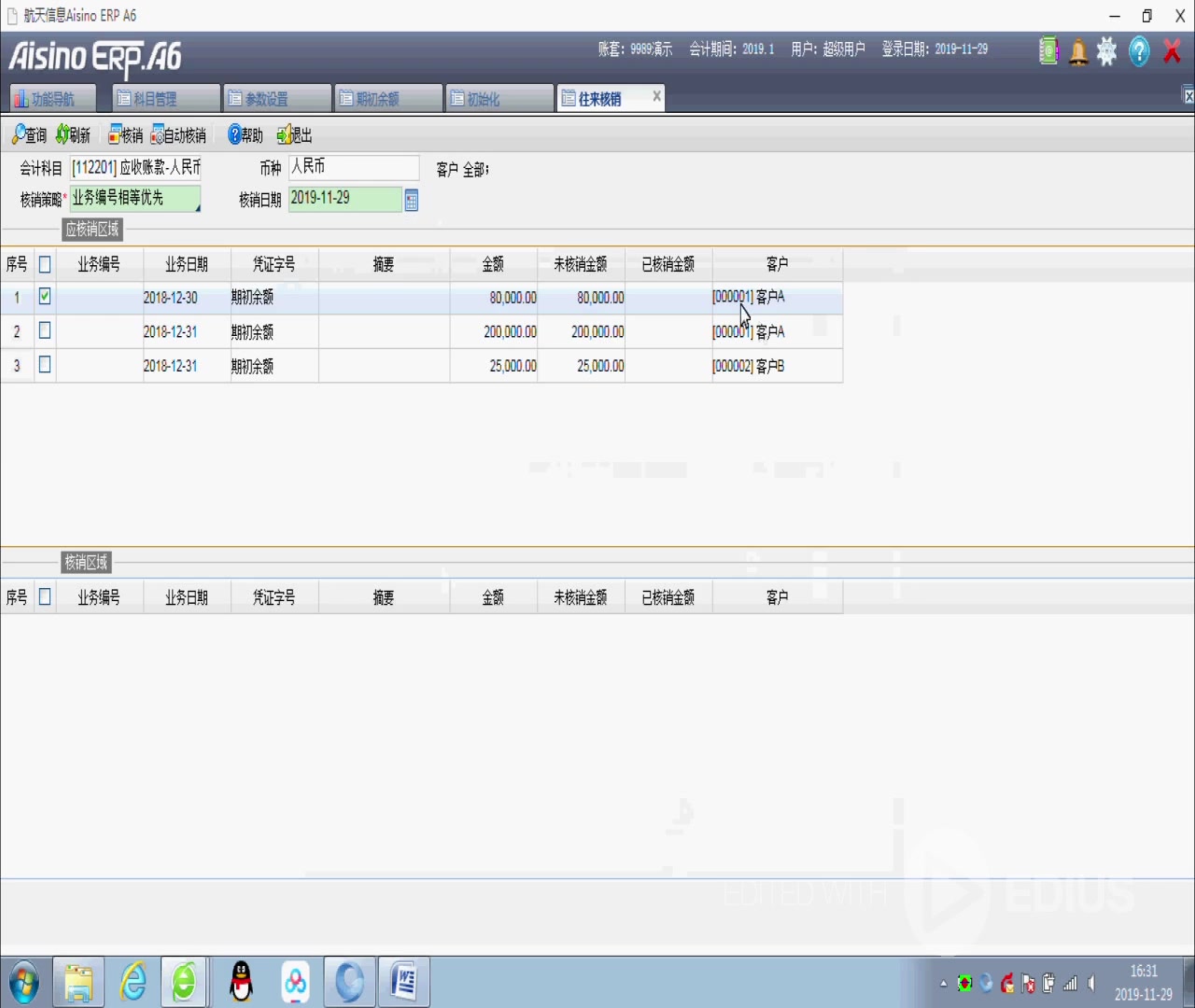Switch to the 参数设置 tab
The width and height of the screenshot is (1195, 1008).
(x=277, y=98)
